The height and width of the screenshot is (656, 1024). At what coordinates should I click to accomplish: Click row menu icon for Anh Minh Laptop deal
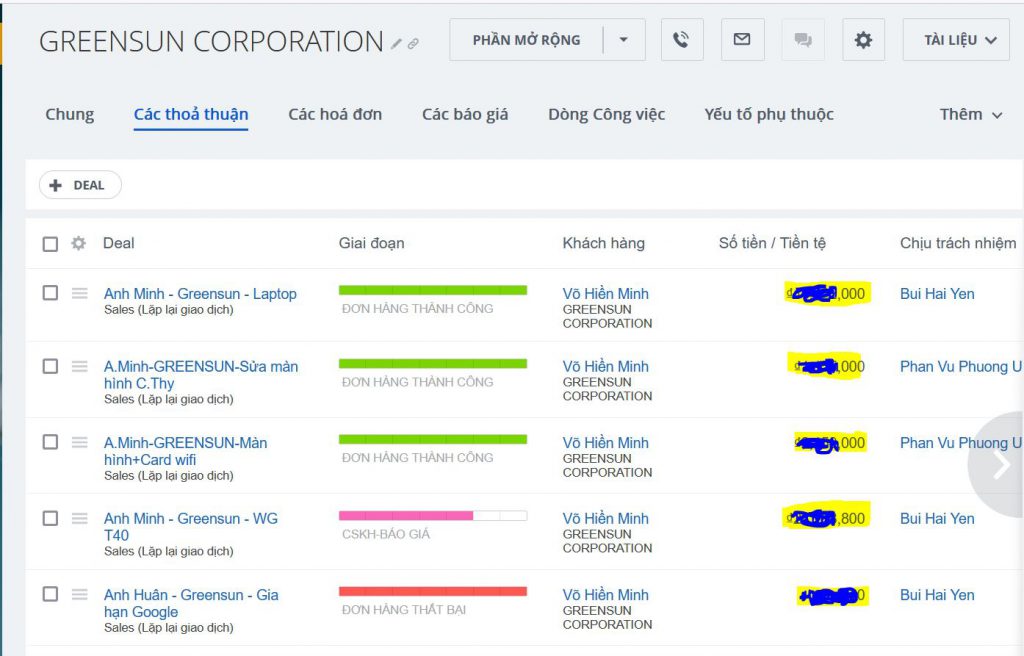tap(80, 293)
